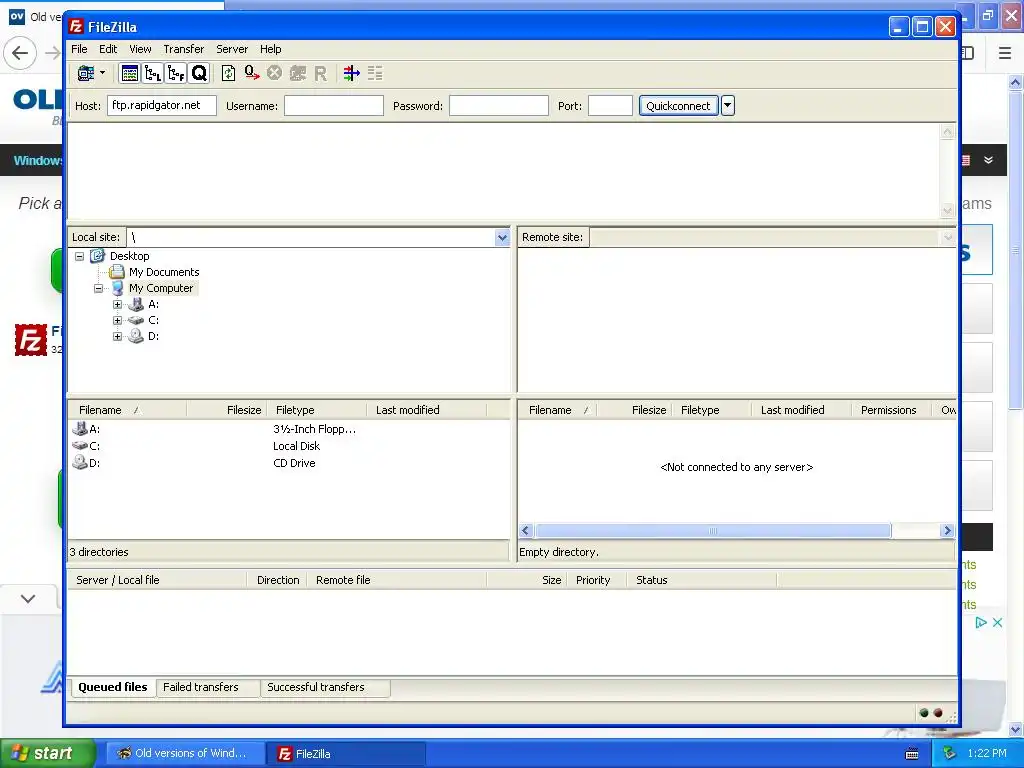Image resolution: width=1024 pixels, height=768 pixels.
Task: Click the Password input field
Action: point(499,106)
